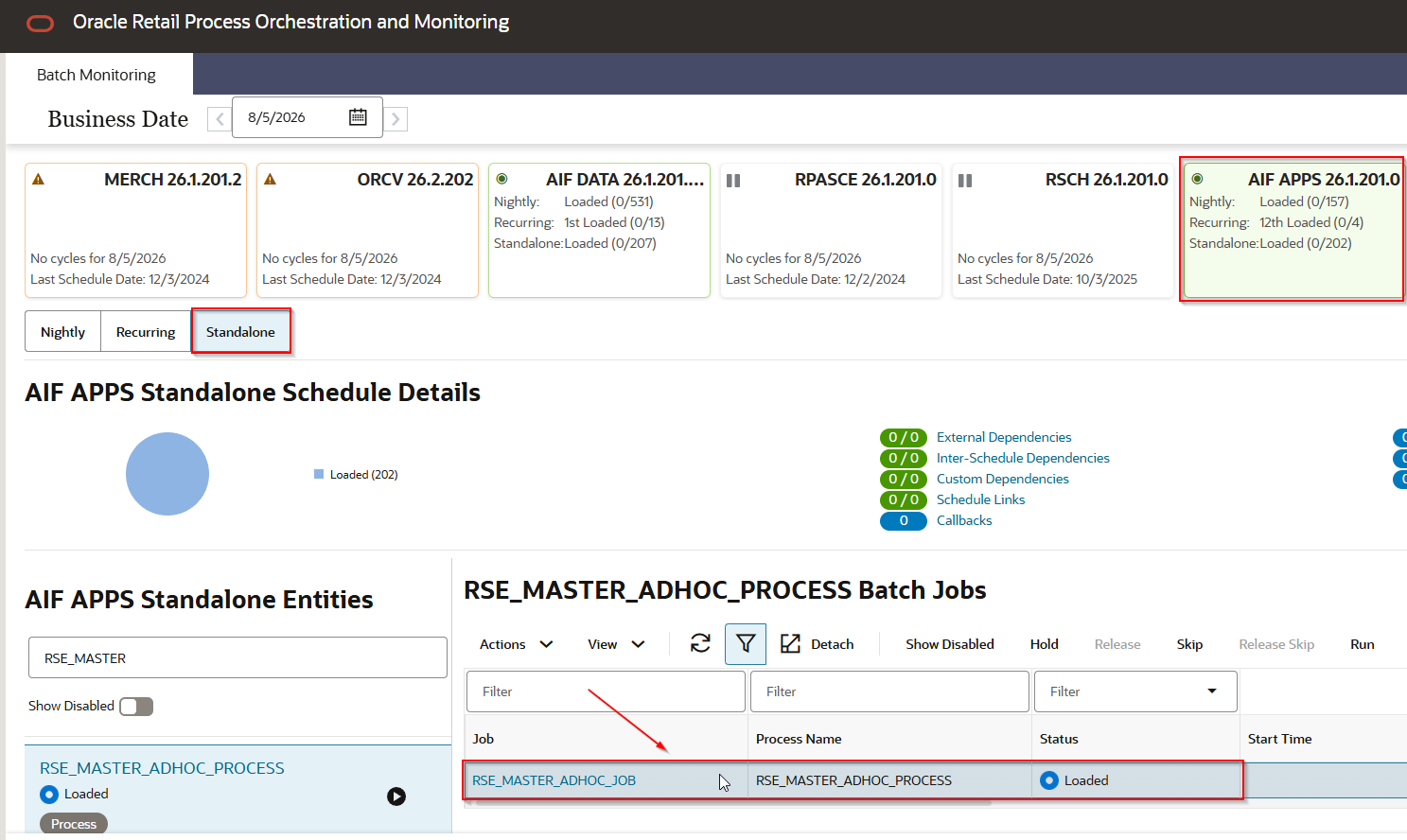Click Loaded status icon under RSE_MASTER_ADHOC_PROCESS entity

tap(49, 795)
